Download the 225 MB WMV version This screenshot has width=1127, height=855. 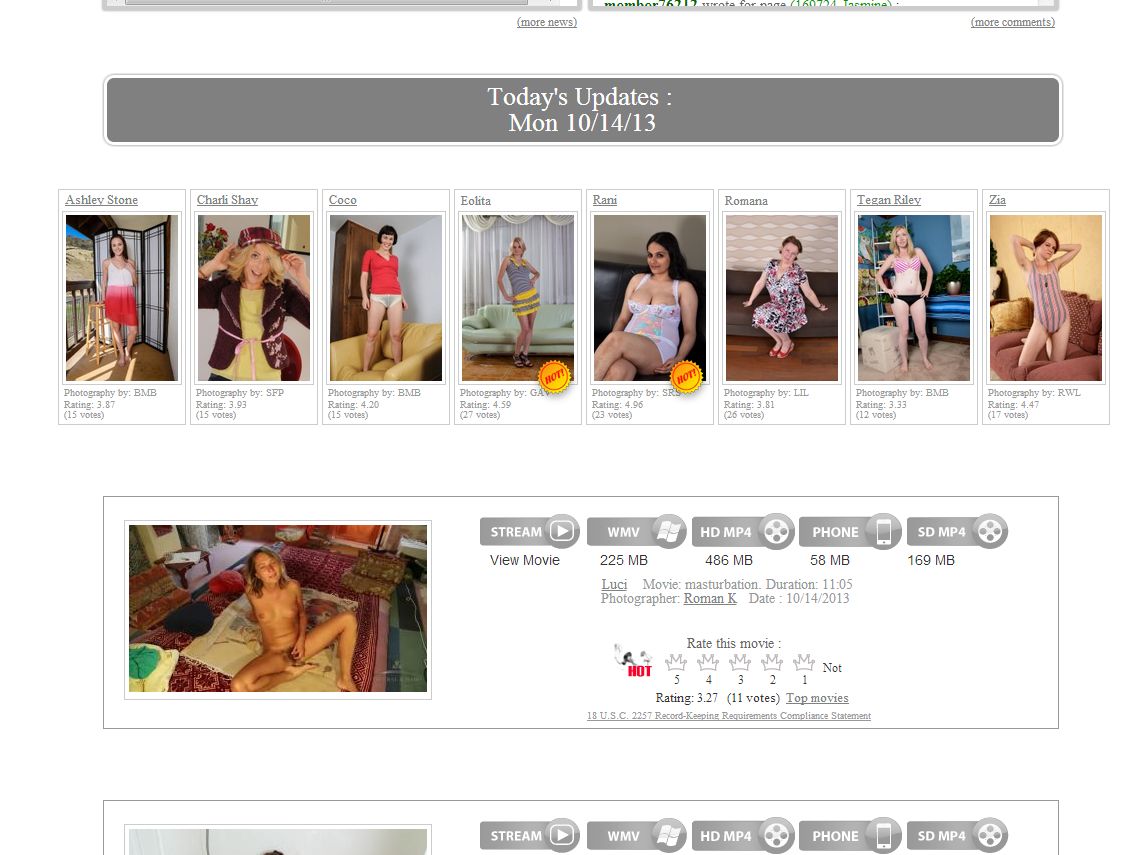pyautogui.click(x=636, y=531)
